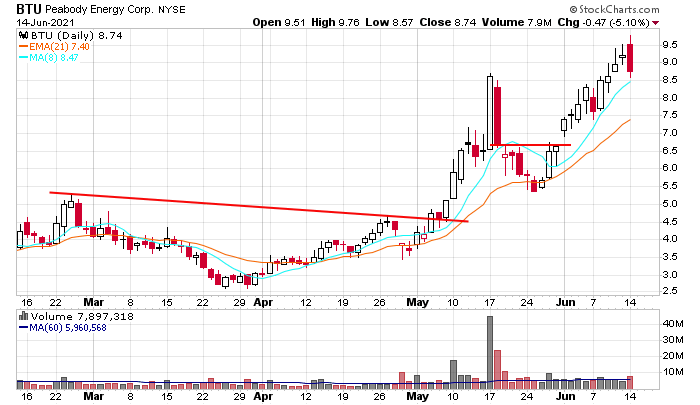700x405 pixels.
Task: Select the 'Close 8.74' value
Action: [448, 22]
